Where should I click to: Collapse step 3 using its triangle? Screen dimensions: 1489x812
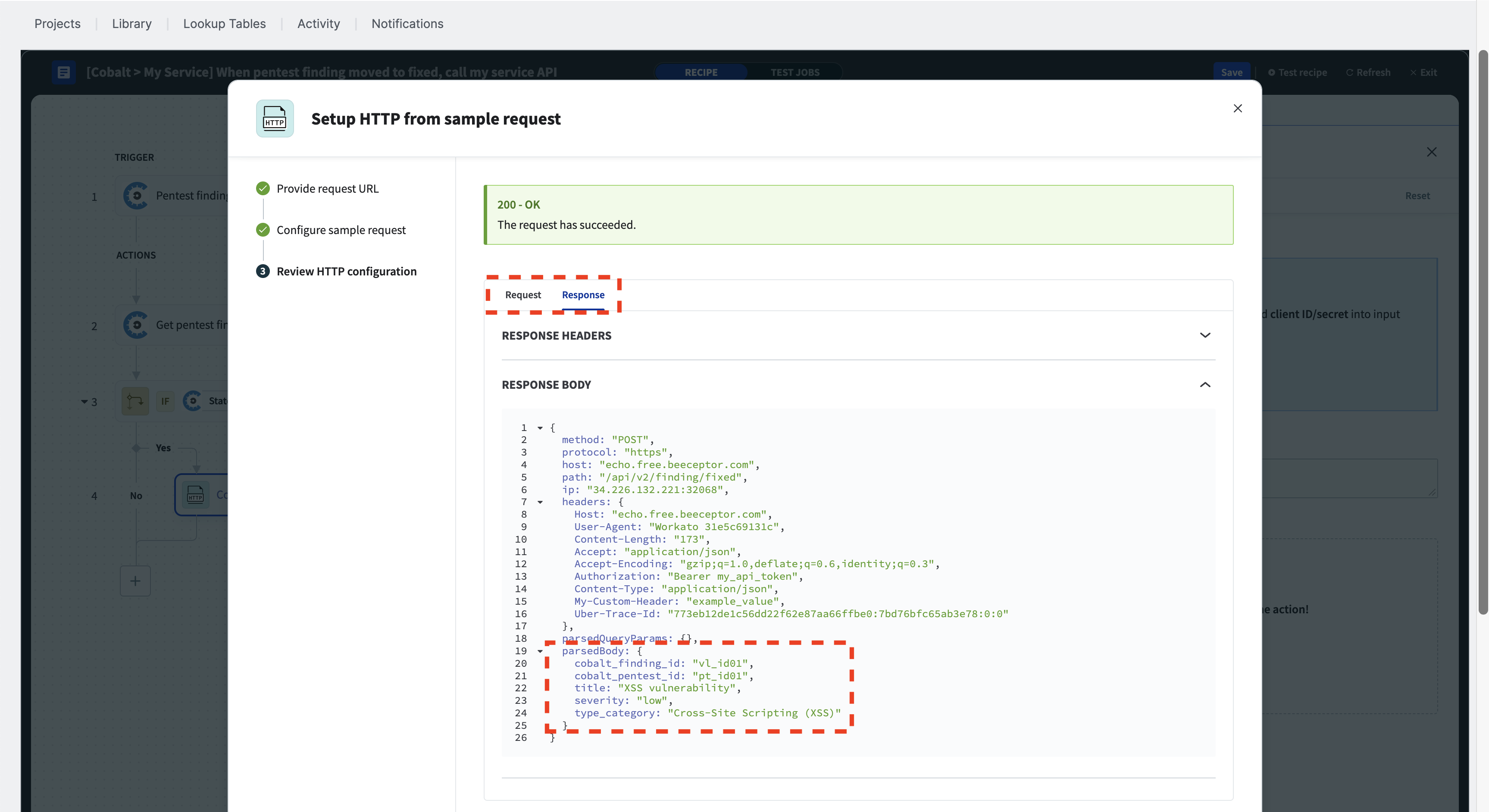tap(84, 401)
